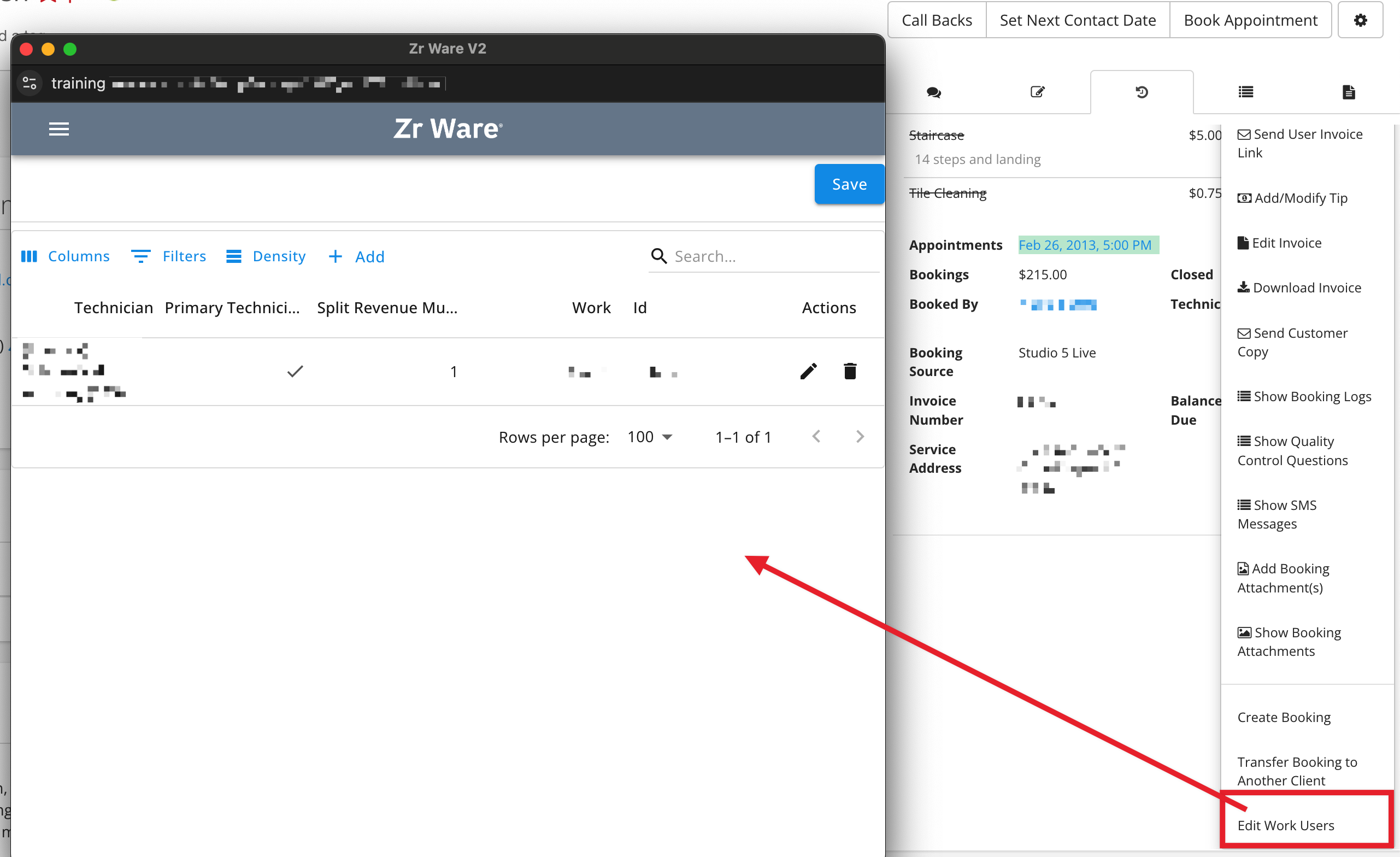
Task: Open the Feb 26, 2013 appointment link
Action: (x=1085, y=245)
